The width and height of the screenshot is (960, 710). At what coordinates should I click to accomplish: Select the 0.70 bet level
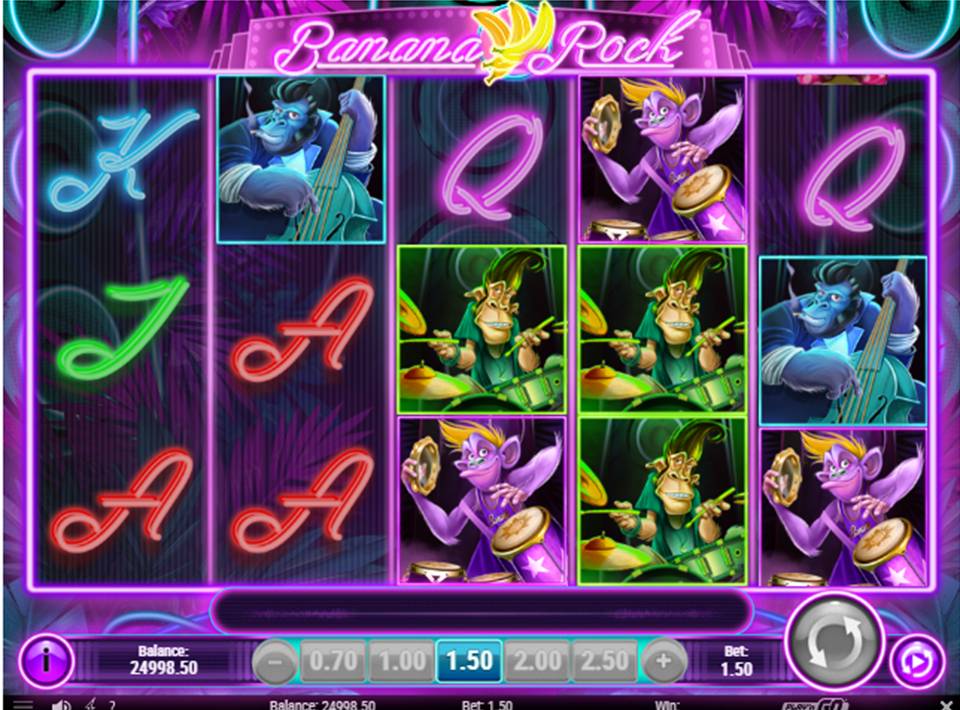click(x=333, y=661)
